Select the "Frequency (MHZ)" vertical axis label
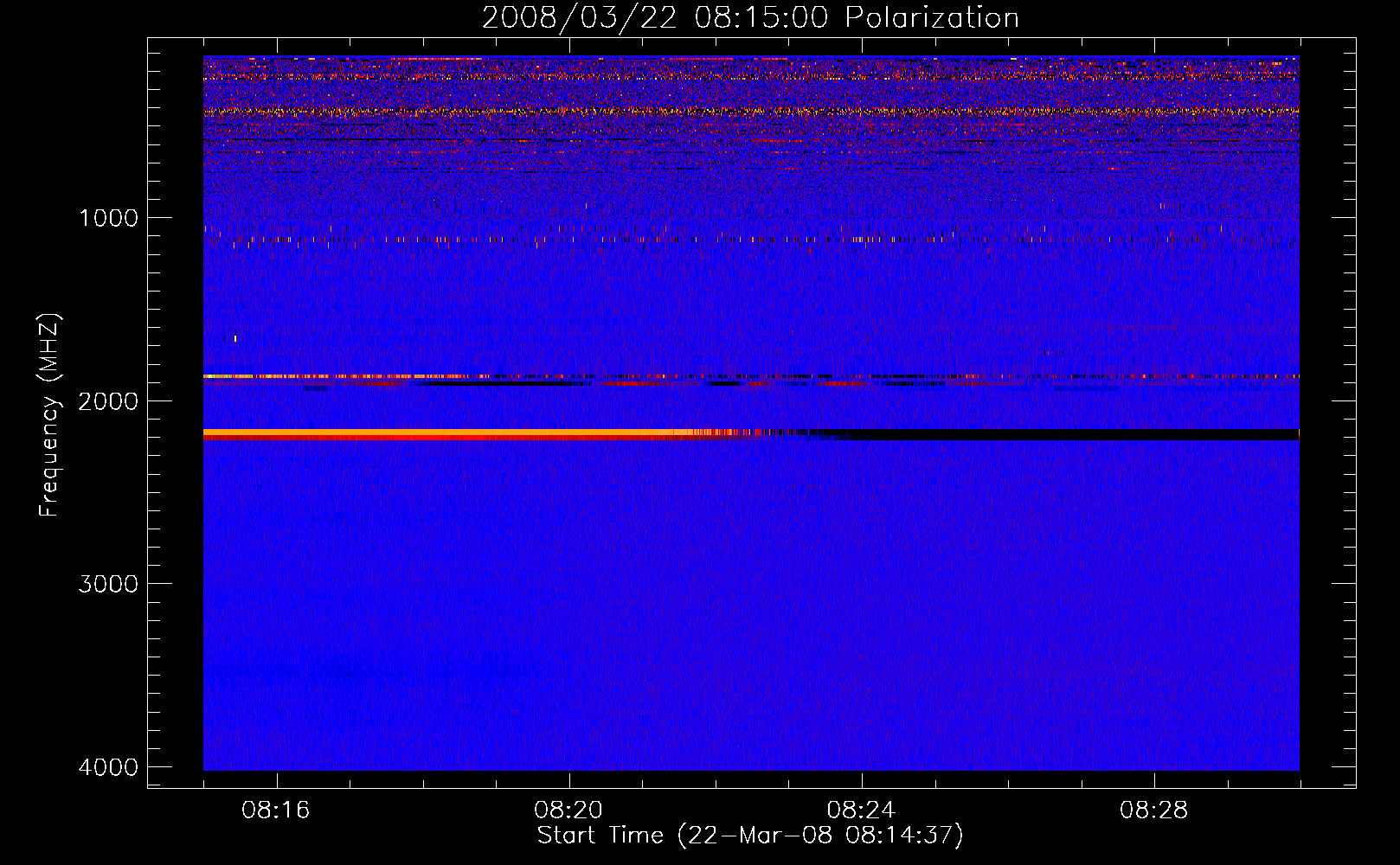1400x865 pixels. click(49, 415)
